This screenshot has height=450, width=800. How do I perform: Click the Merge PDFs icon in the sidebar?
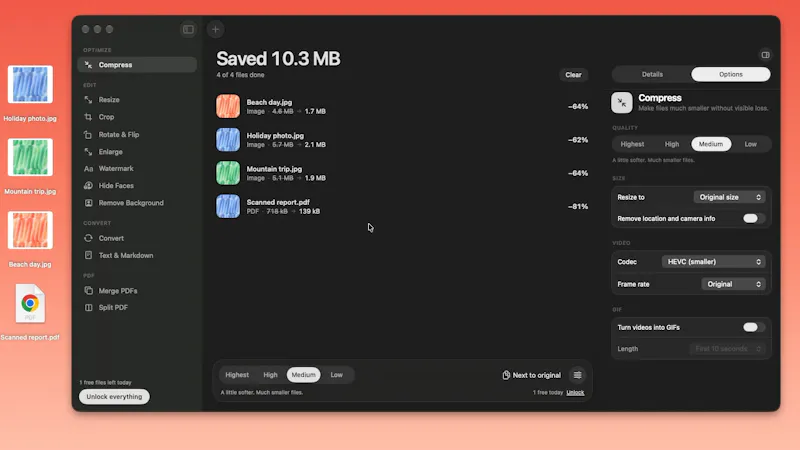(88, 290)
